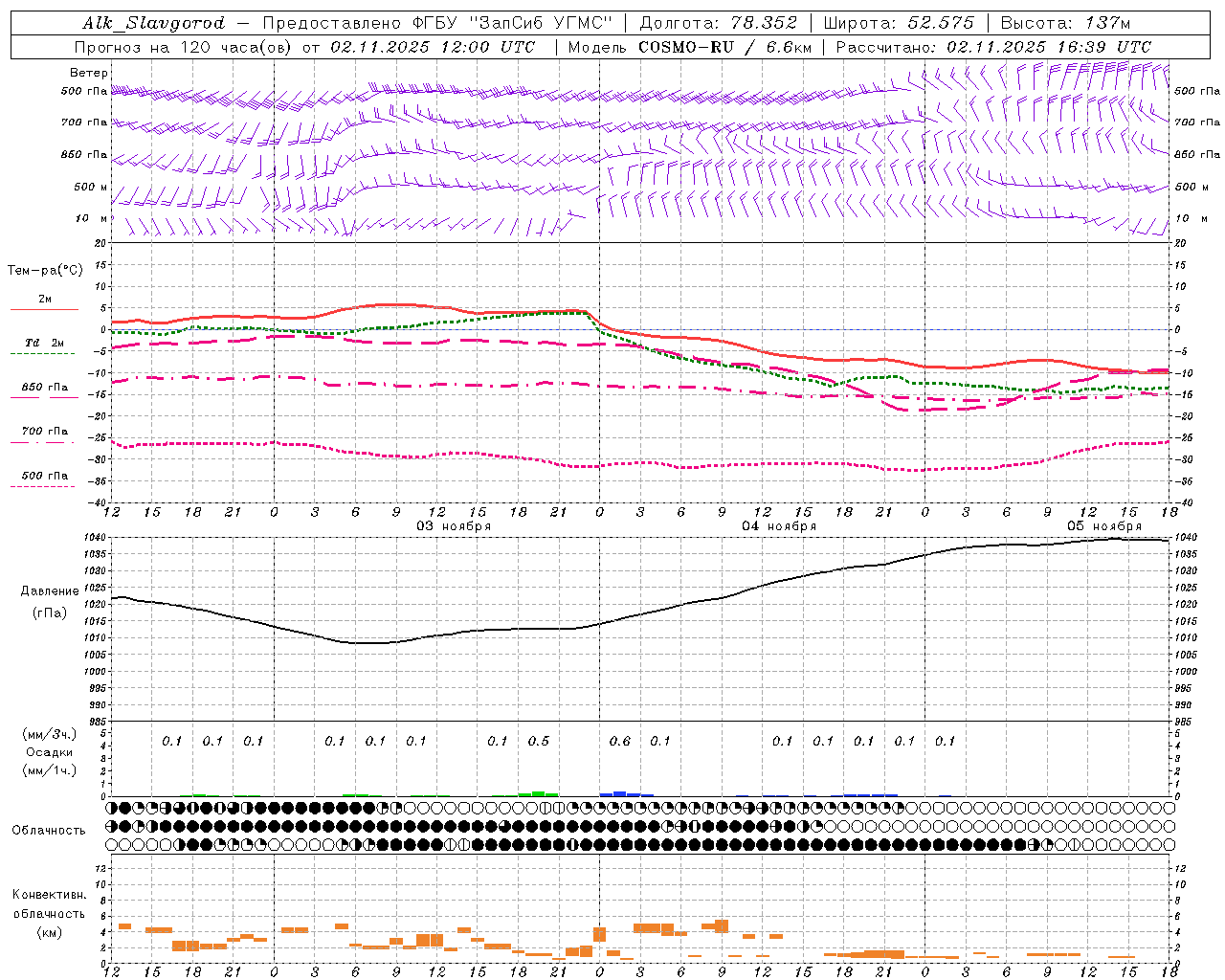1225x980 pixels.
Task: Click the Высота: 137м field
Action: pyautogui.click(x=1065, y=23)
